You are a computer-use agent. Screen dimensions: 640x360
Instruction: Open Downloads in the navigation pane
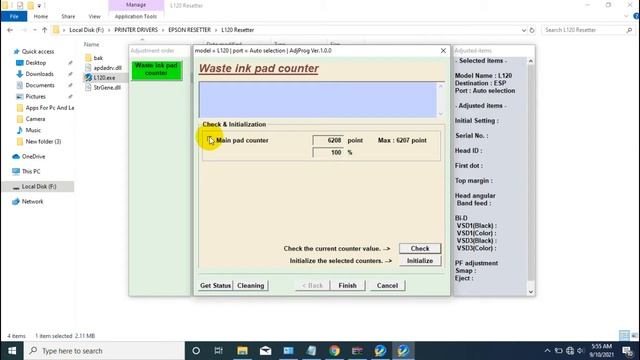point(39,74)
